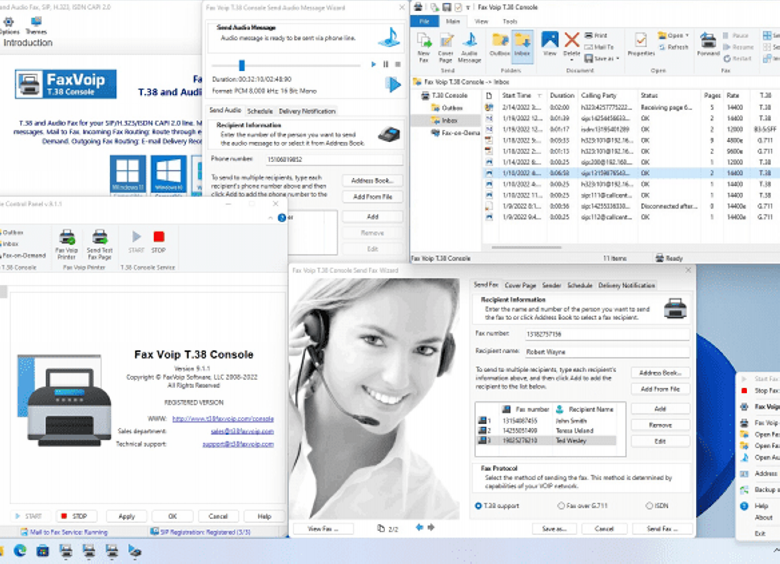Click large blue play arrow icon
This screenshot has height=564, width=780.
[393, 85]
